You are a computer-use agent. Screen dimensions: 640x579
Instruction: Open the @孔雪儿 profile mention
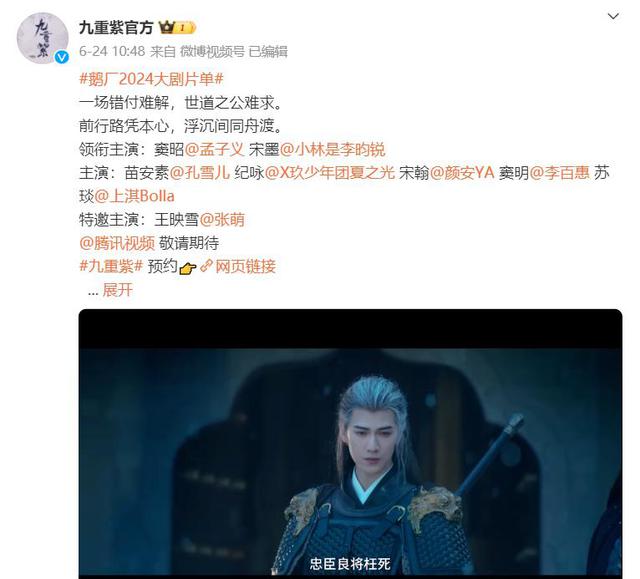(200, 173)
